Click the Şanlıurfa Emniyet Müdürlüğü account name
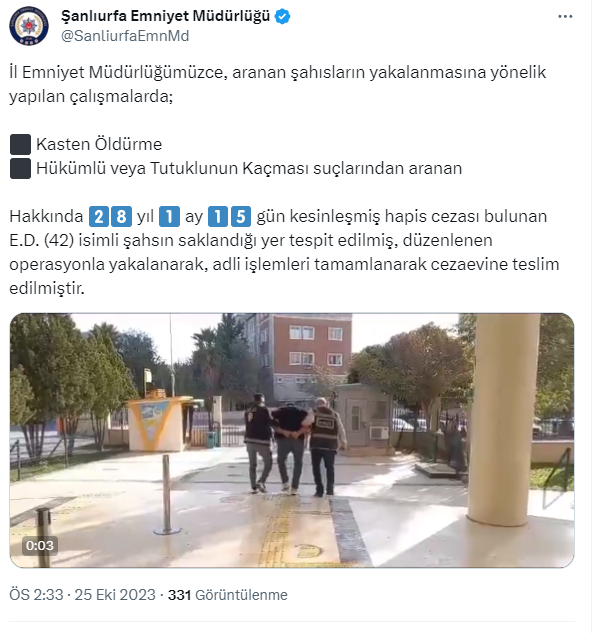The width and height of the screenshot is (597, 633). pyautogui.click(x=166, y=16)
